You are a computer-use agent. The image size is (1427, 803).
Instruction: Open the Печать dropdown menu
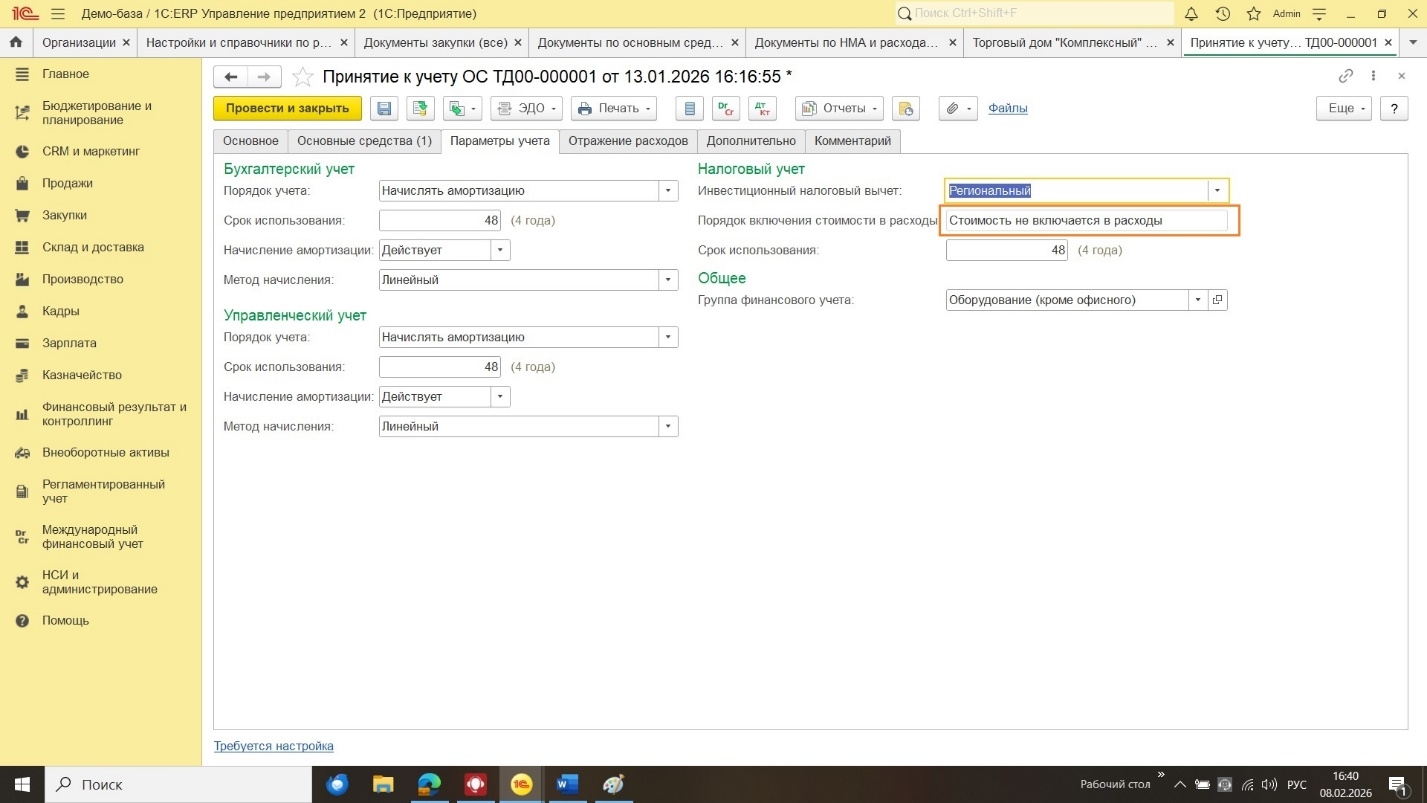[x=613, y=108]
